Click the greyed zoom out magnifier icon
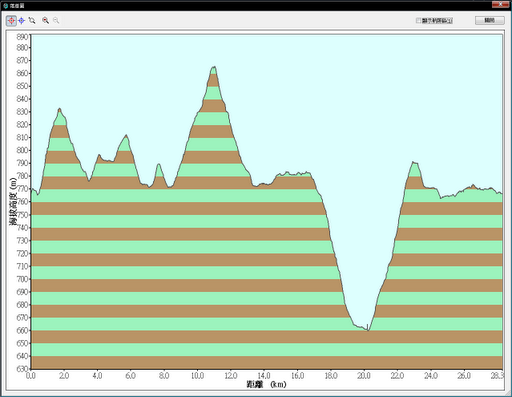 (56, 21)
